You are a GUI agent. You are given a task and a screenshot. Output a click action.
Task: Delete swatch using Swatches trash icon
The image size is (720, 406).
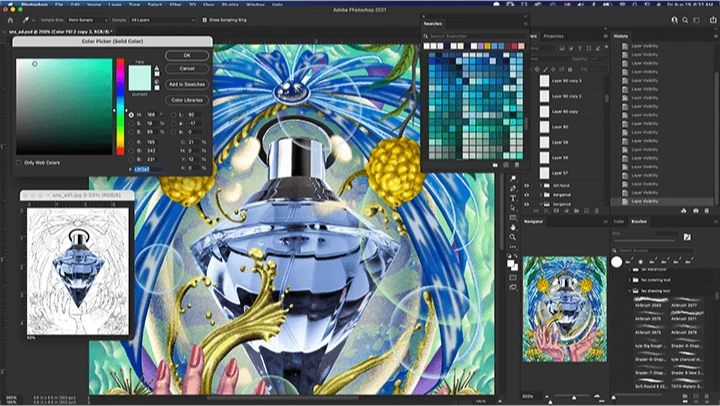coord(517,165)
